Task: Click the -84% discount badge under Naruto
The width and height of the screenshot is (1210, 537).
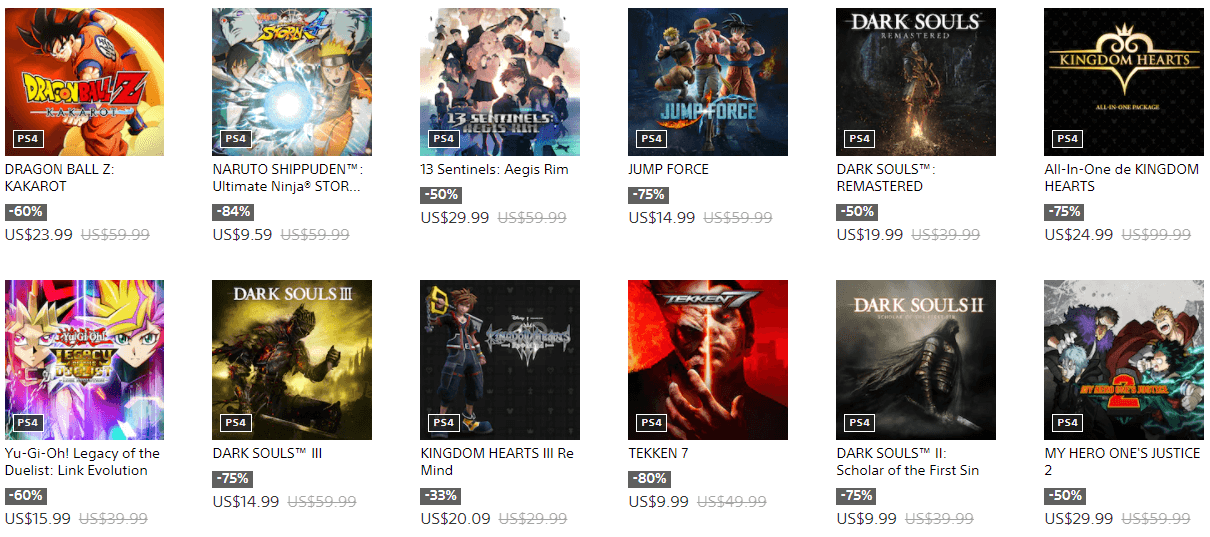Action: (233, 212)
